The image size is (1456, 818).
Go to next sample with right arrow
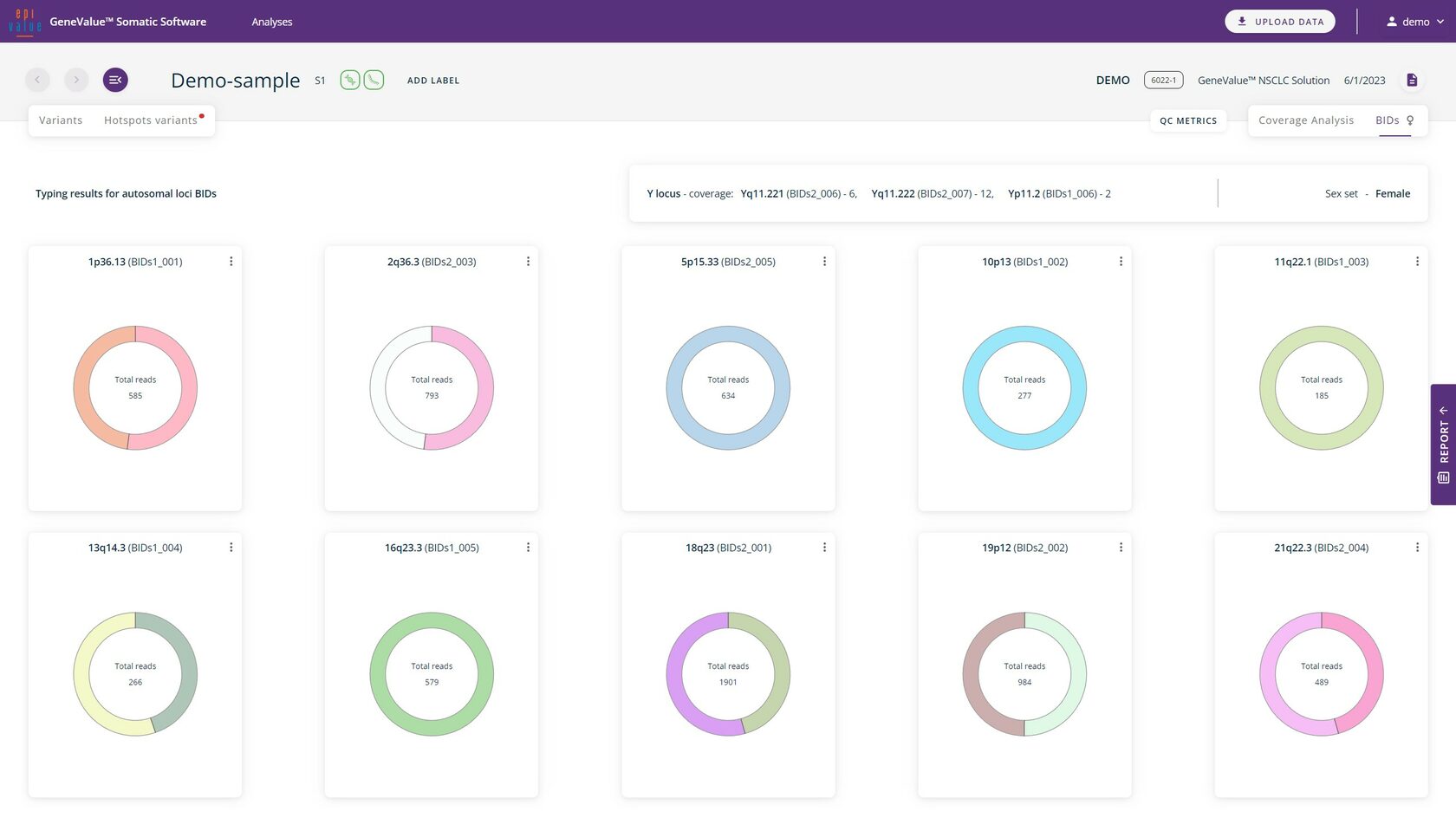[x=76, y=80]
